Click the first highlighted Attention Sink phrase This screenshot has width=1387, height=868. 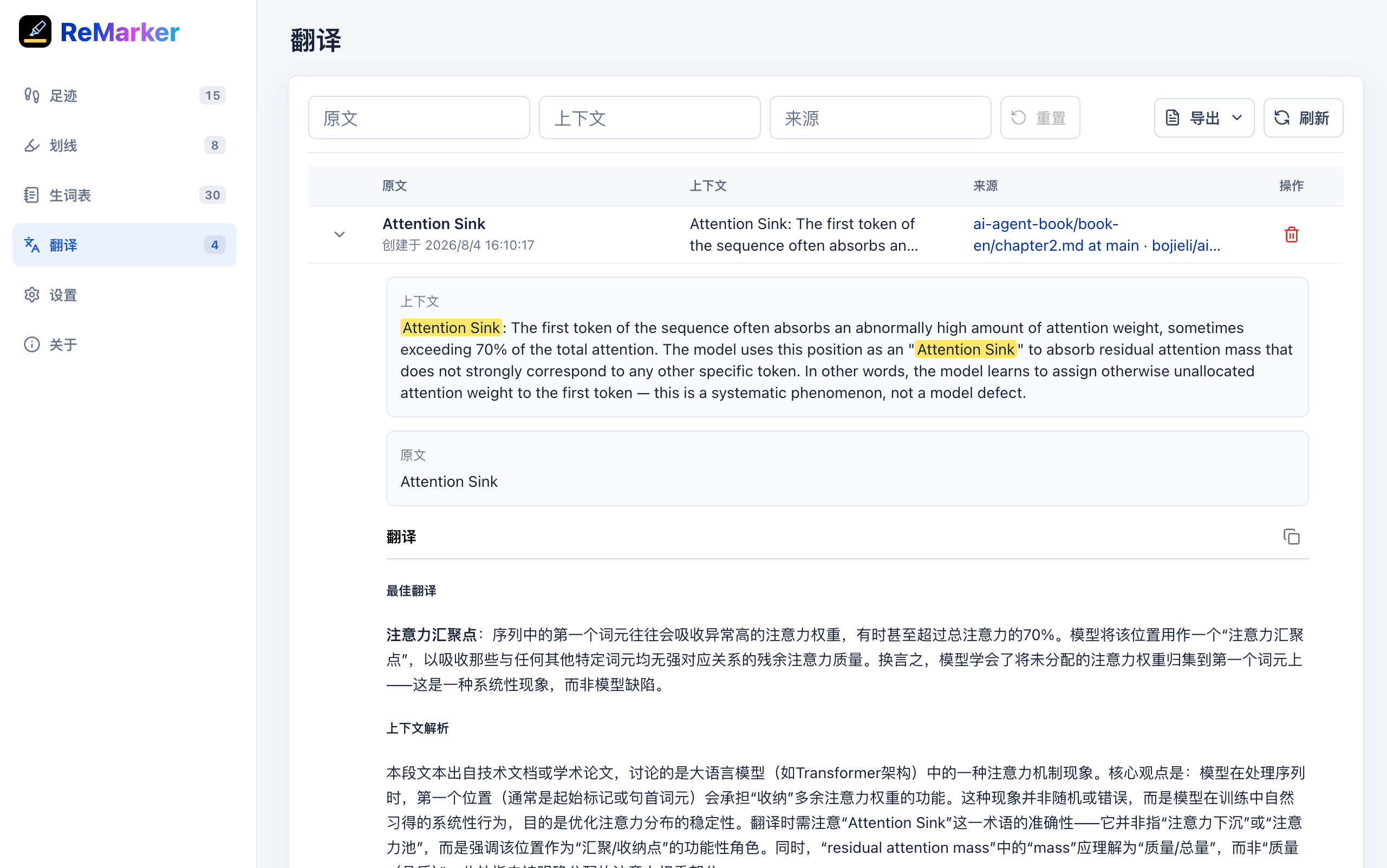click(451, 328)
